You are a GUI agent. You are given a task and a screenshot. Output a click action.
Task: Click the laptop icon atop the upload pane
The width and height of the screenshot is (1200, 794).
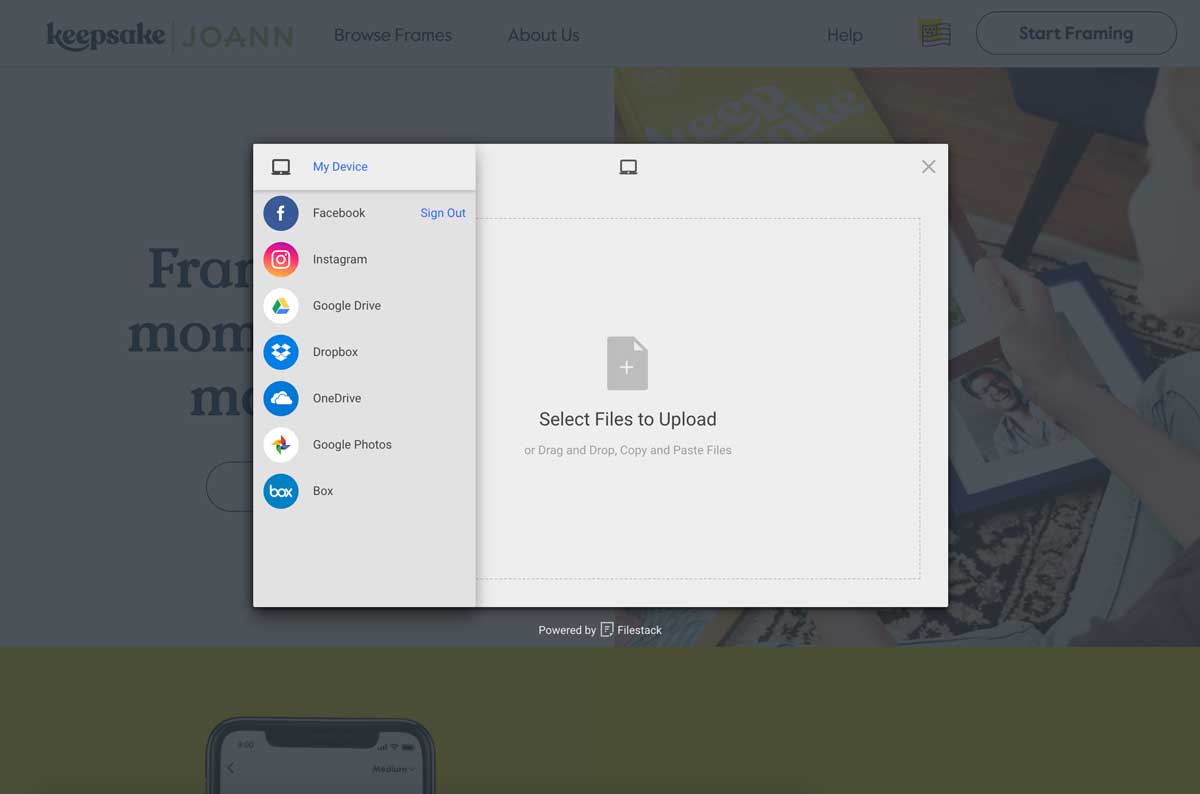pos(628,167)
